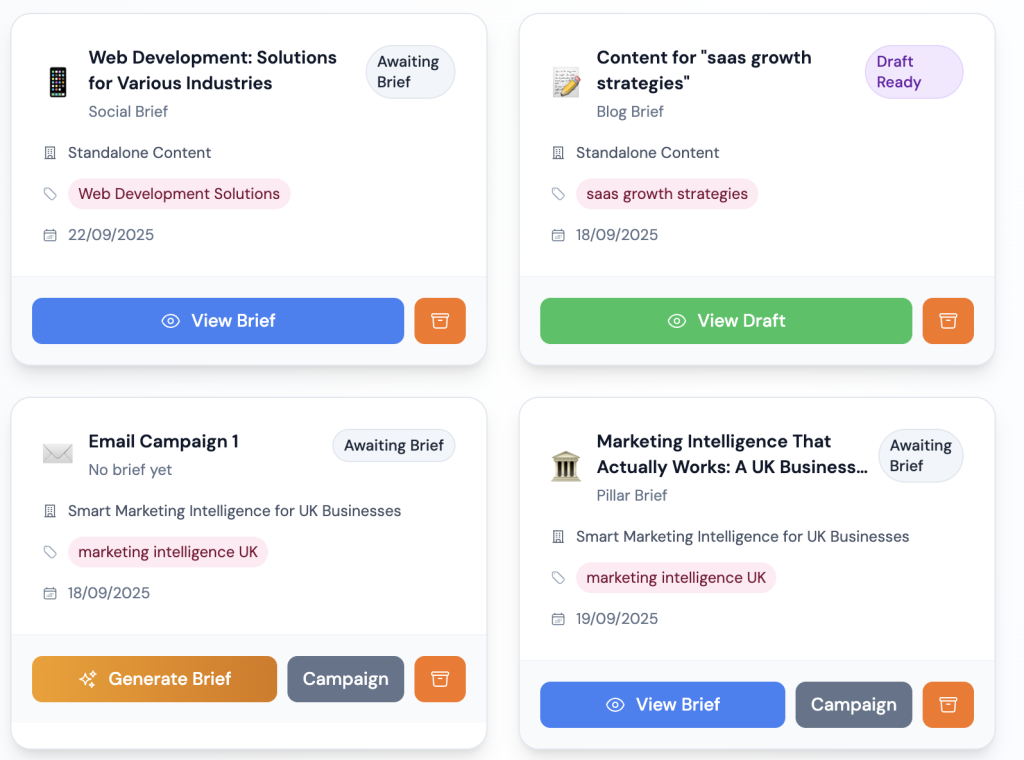The image size is (1024, 760).
Task: Select the Web Development Solutions keyword tag
Action: (x=179, y=193)
